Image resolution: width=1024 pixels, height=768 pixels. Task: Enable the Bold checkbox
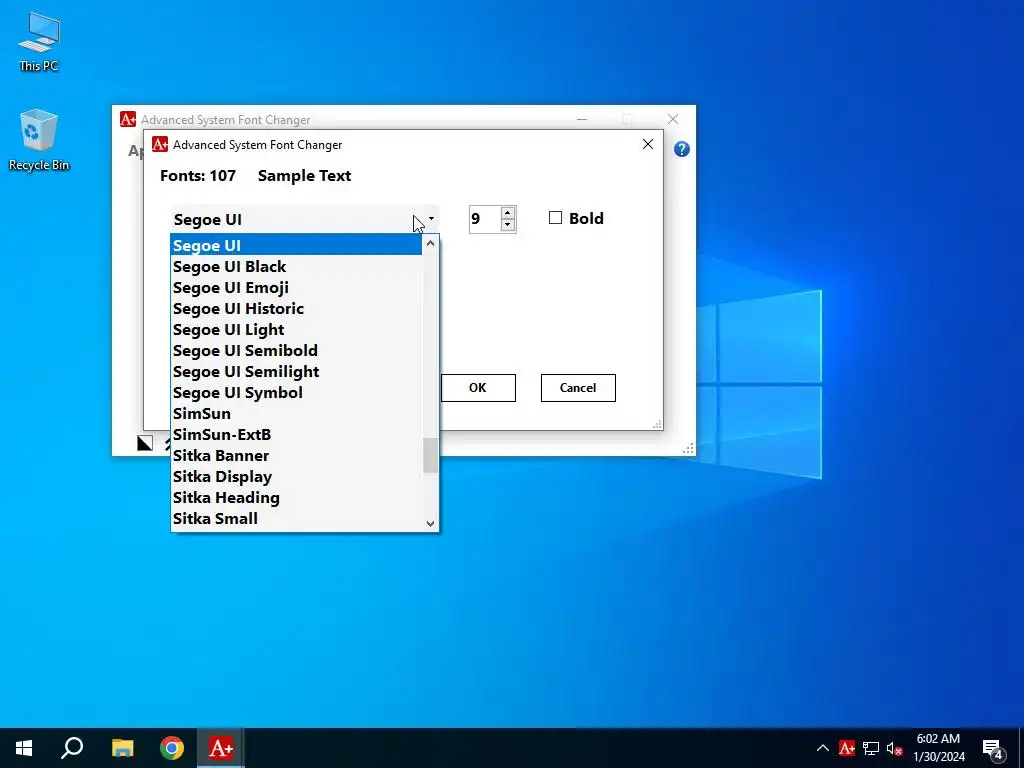[555, 218]
